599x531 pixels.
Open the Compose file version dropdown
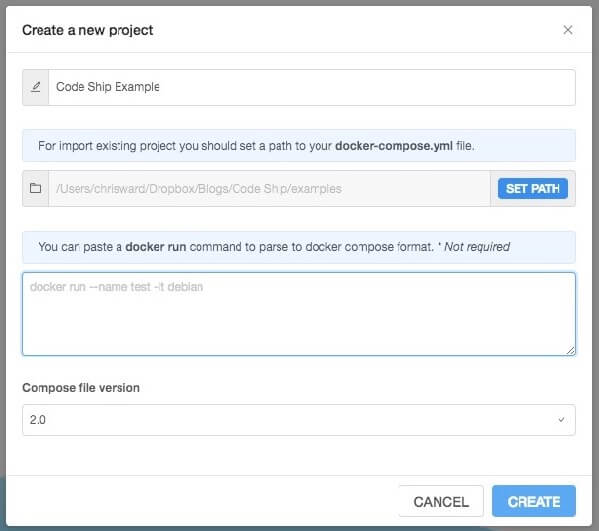coord(299,420)
